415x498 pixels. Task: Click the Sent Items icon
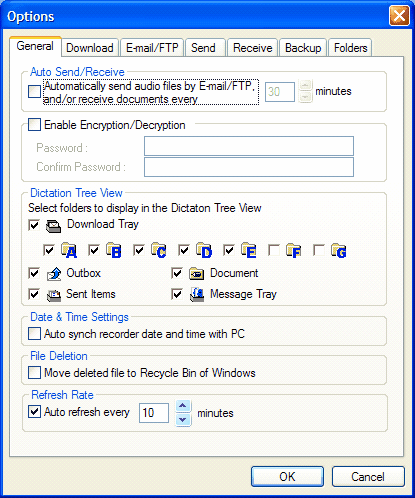click(x=54, y=295)
